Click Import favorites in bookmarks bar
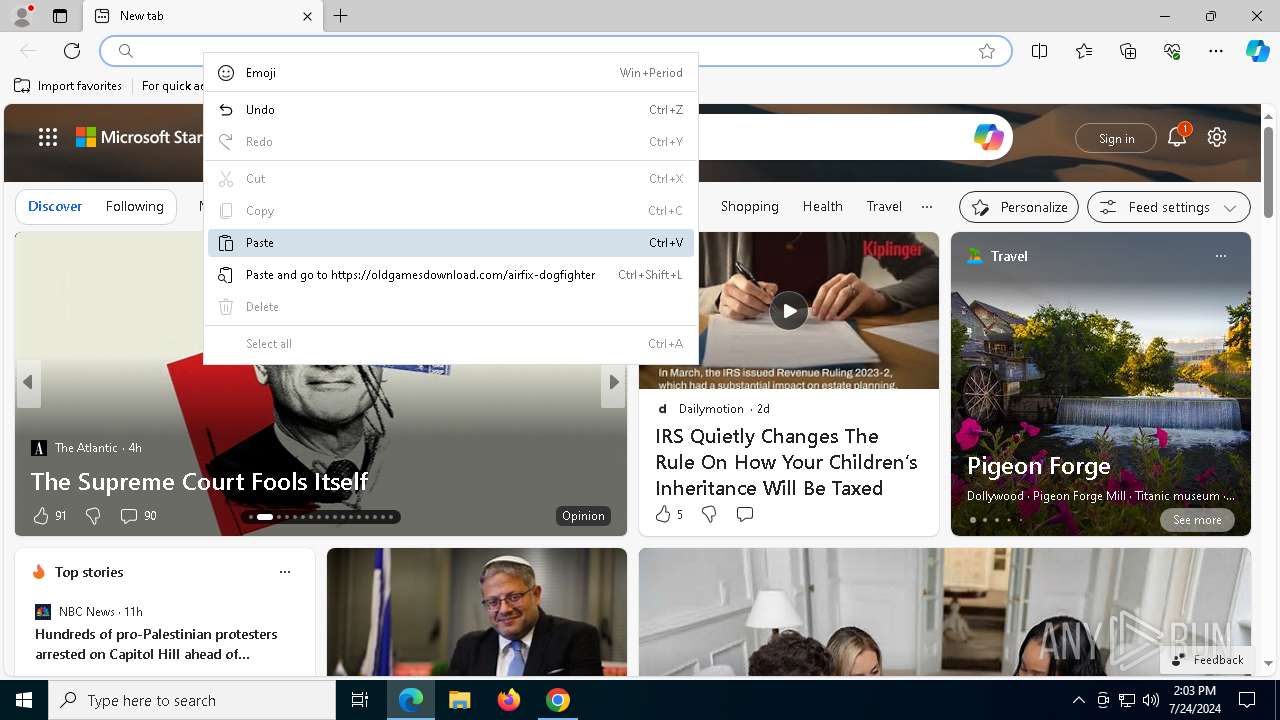The height and width of the screenshot is (720, 1280). 68,86
